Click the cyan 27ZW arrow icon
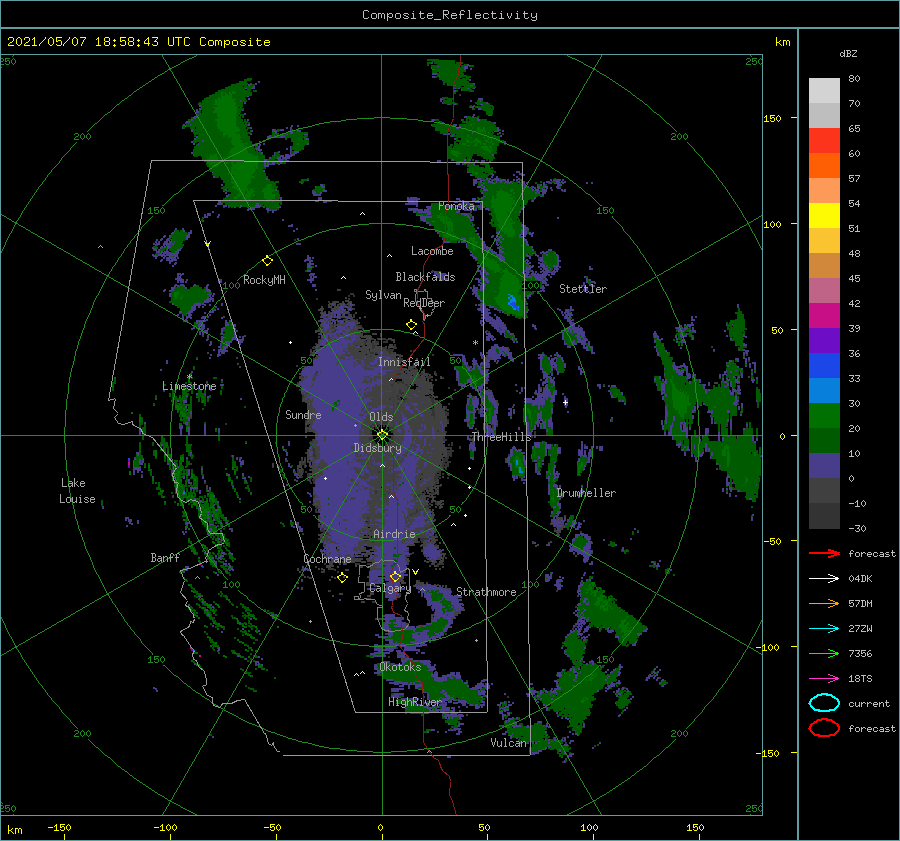Image resolution: width=900 pixels, height=841 pixels. pyautogui.click(x=824, y=629)
